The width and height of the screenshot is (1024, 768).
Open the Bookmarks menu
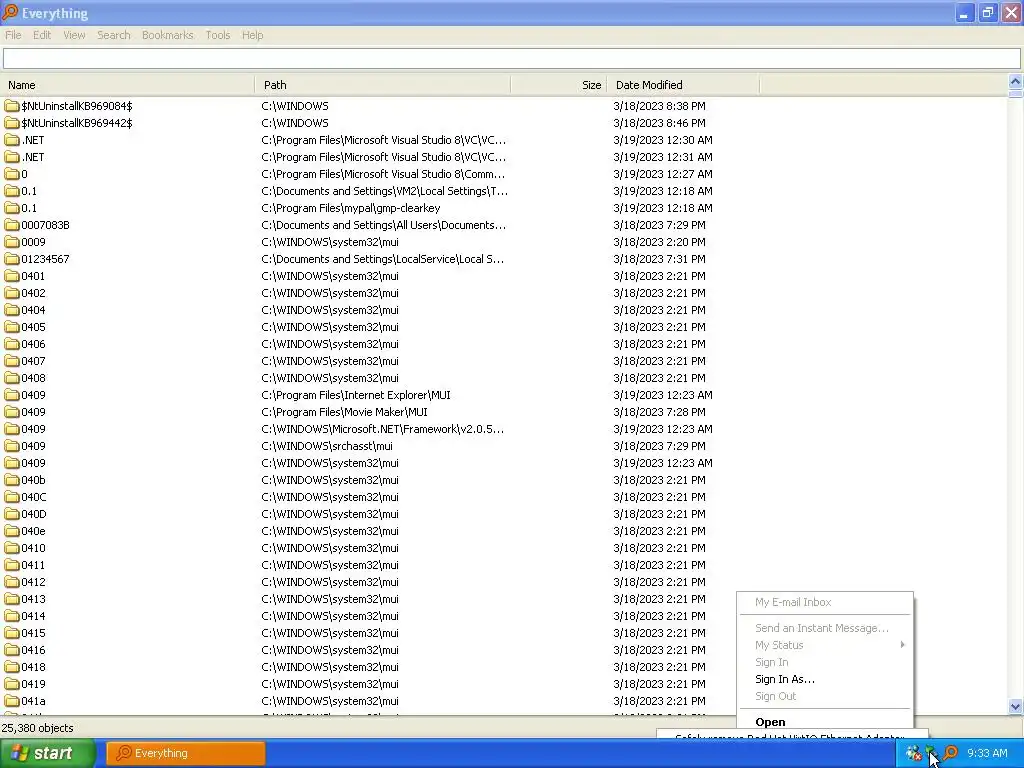pyautogui.click(x=167, y=35)
